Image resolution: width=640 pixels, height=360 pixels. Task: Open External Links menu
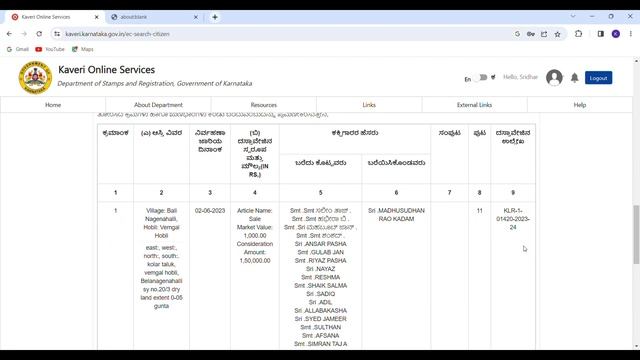pos(474,105)
